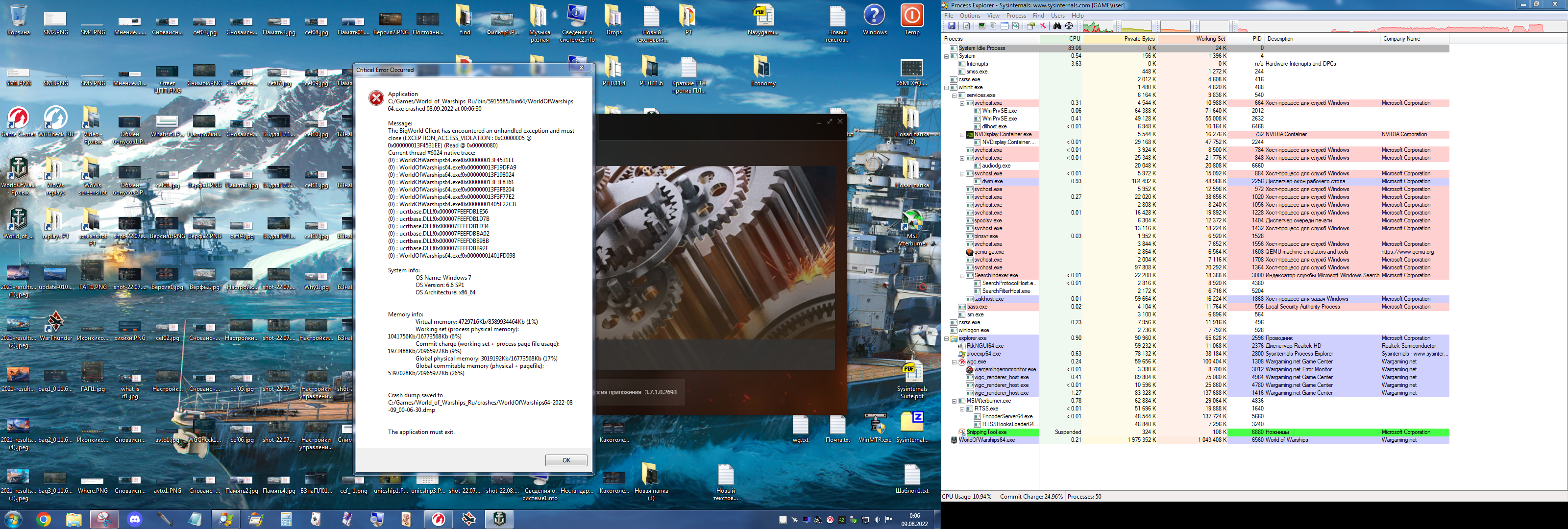Select the Economy folder on desktop
Screen dimensions: 1568x529
coord(763,71)
